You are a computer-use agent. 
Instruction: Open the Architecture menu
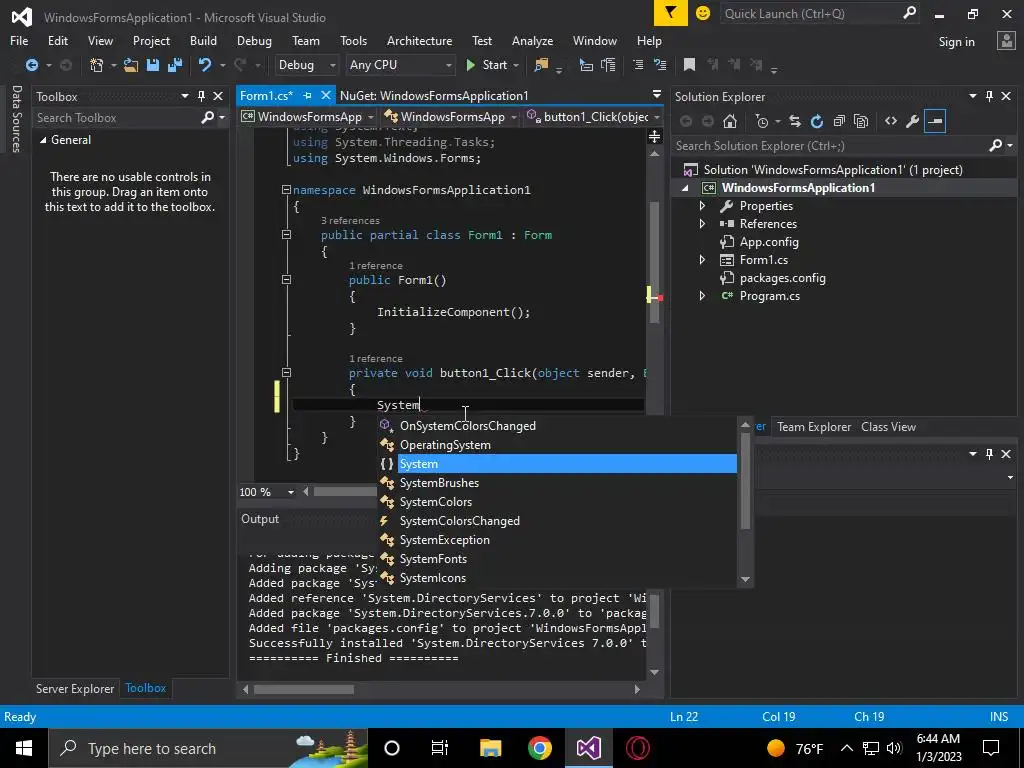pos(419,40)
